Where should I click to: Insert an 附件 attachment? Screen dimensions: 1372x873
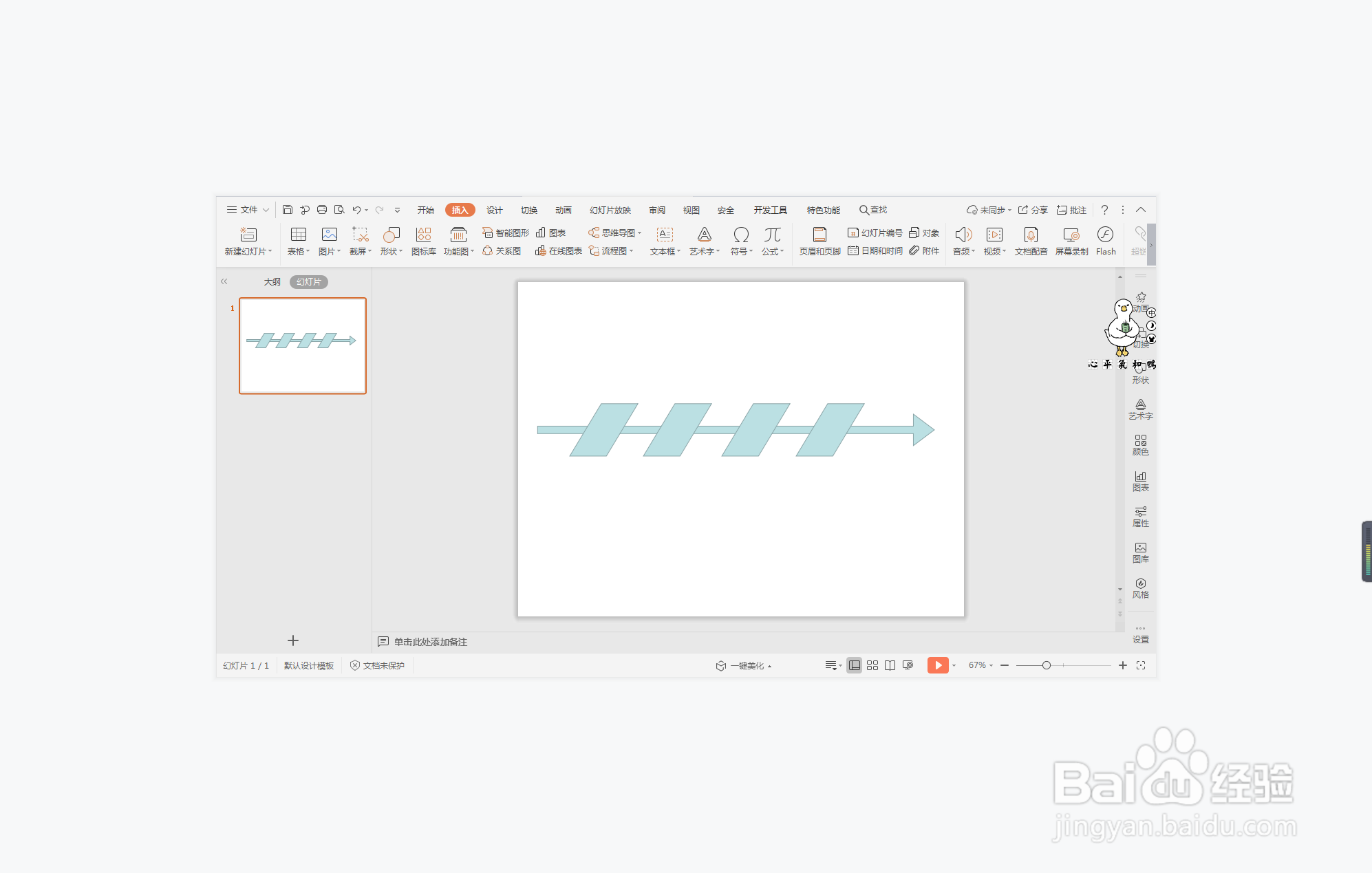pos(924,251)
